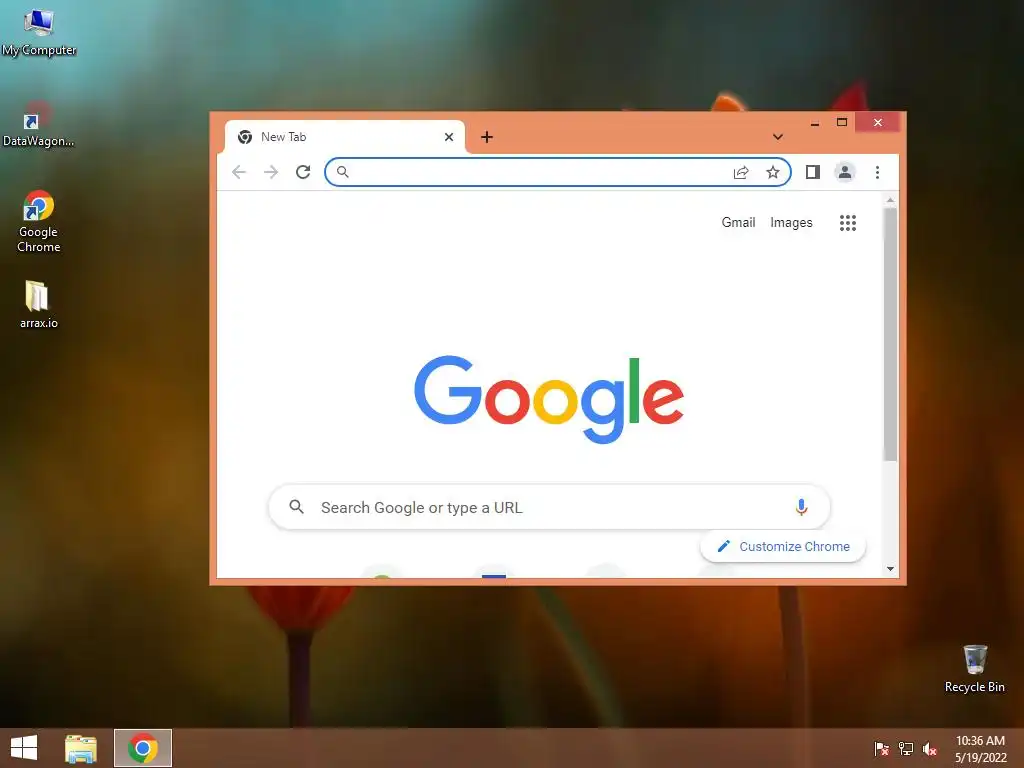Start voice search with microphone icon
Screen dimensions: 1024x768
coord(801,507)
